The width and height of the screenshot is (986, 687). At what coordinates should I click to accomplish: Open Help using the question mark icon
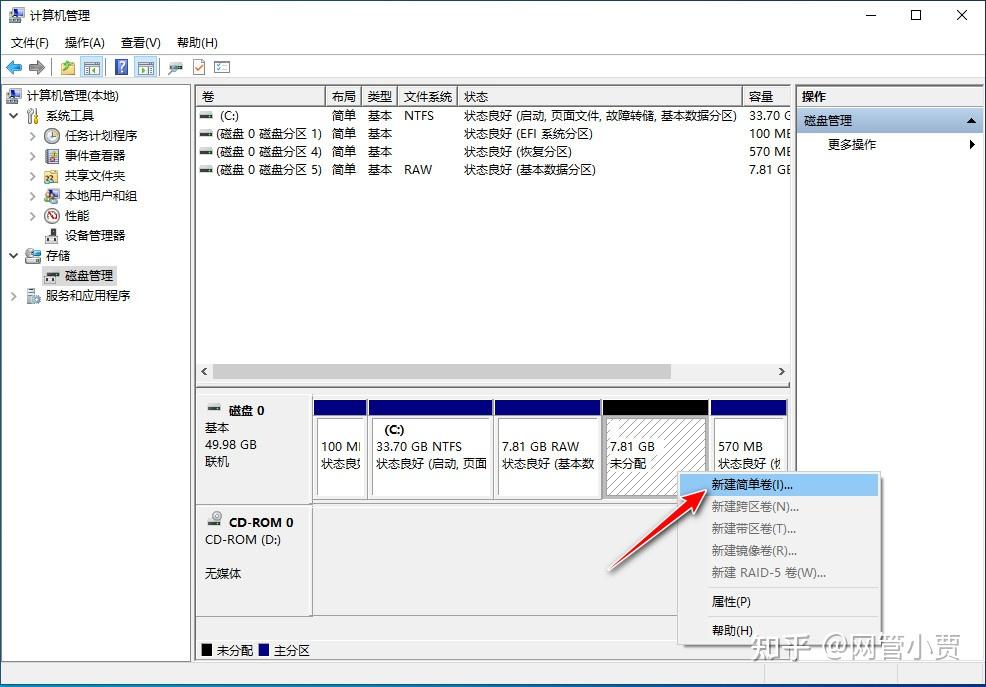coord(121,67)
